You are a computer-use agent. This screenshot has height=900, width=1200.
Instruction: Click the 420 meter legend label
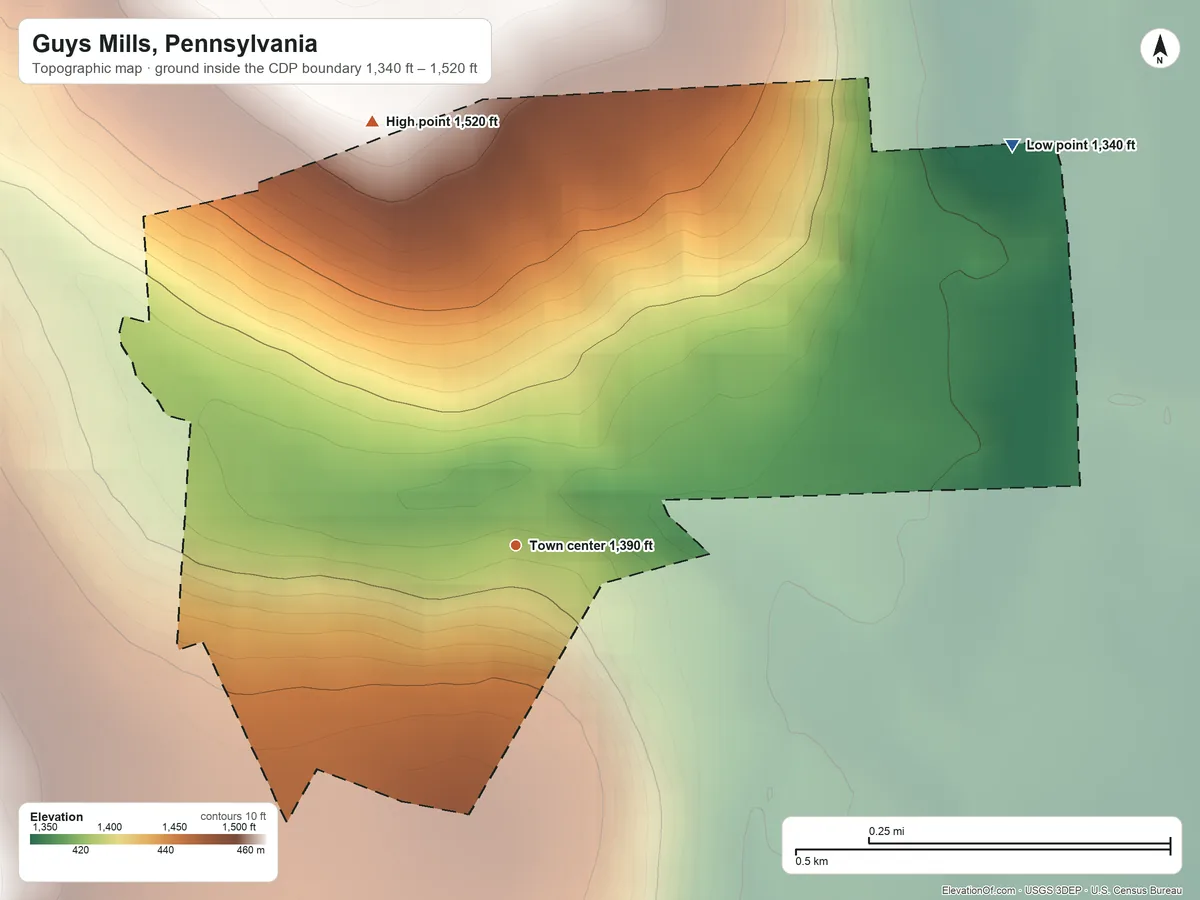point(80,851)
